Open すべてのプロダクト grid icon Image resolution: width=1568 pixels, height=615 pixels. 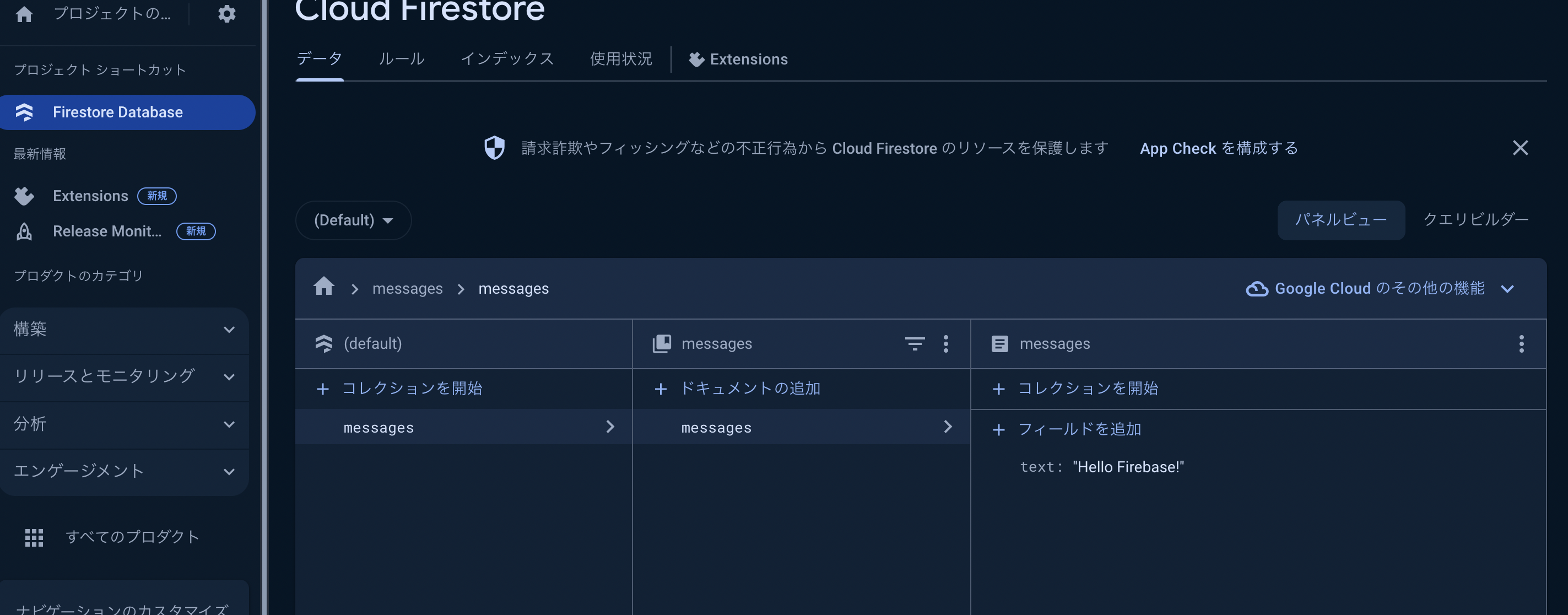tap(34, 537)
